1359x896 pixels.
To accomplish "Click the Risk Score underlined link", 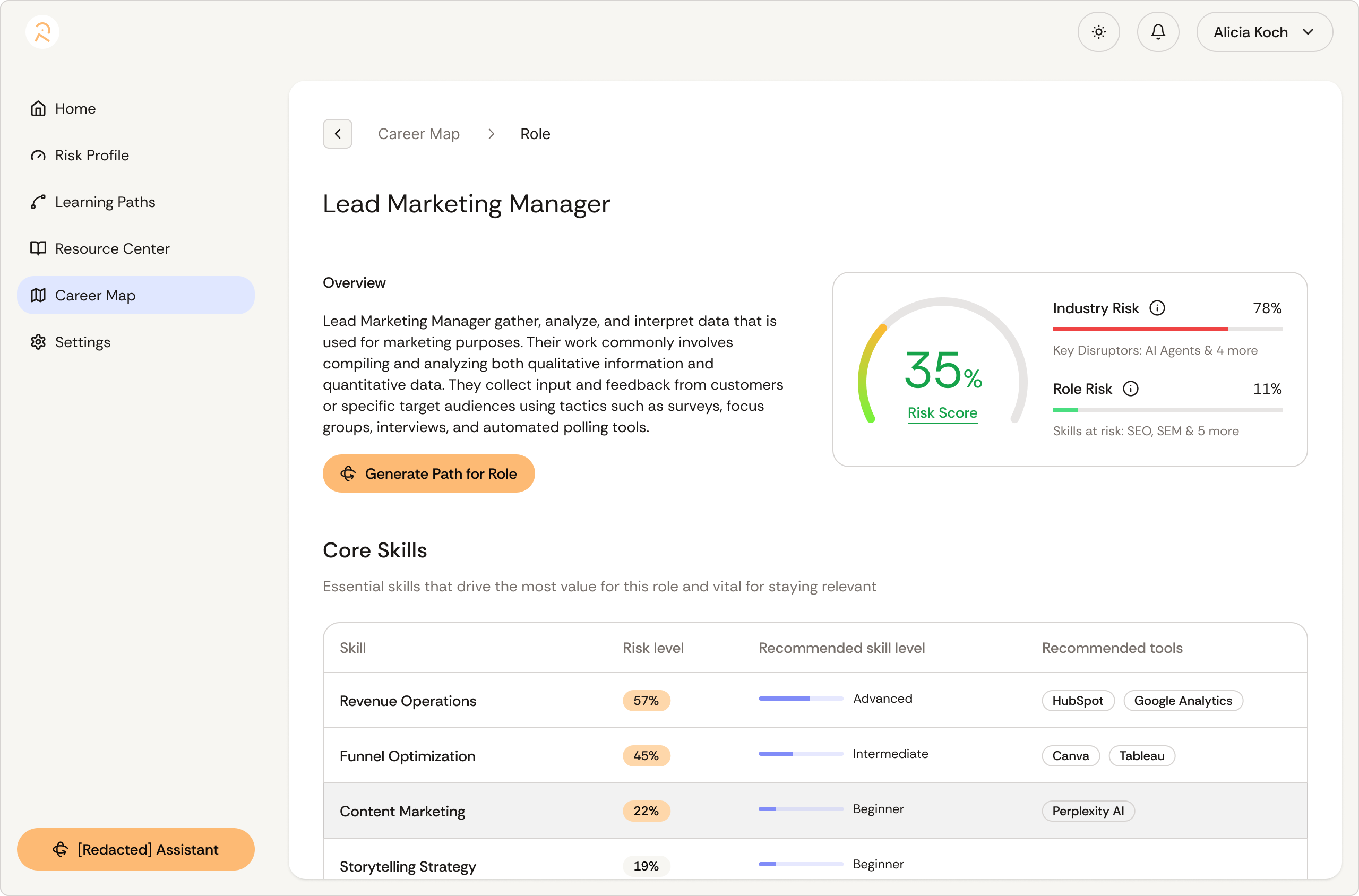I will [x=942, y=413].
